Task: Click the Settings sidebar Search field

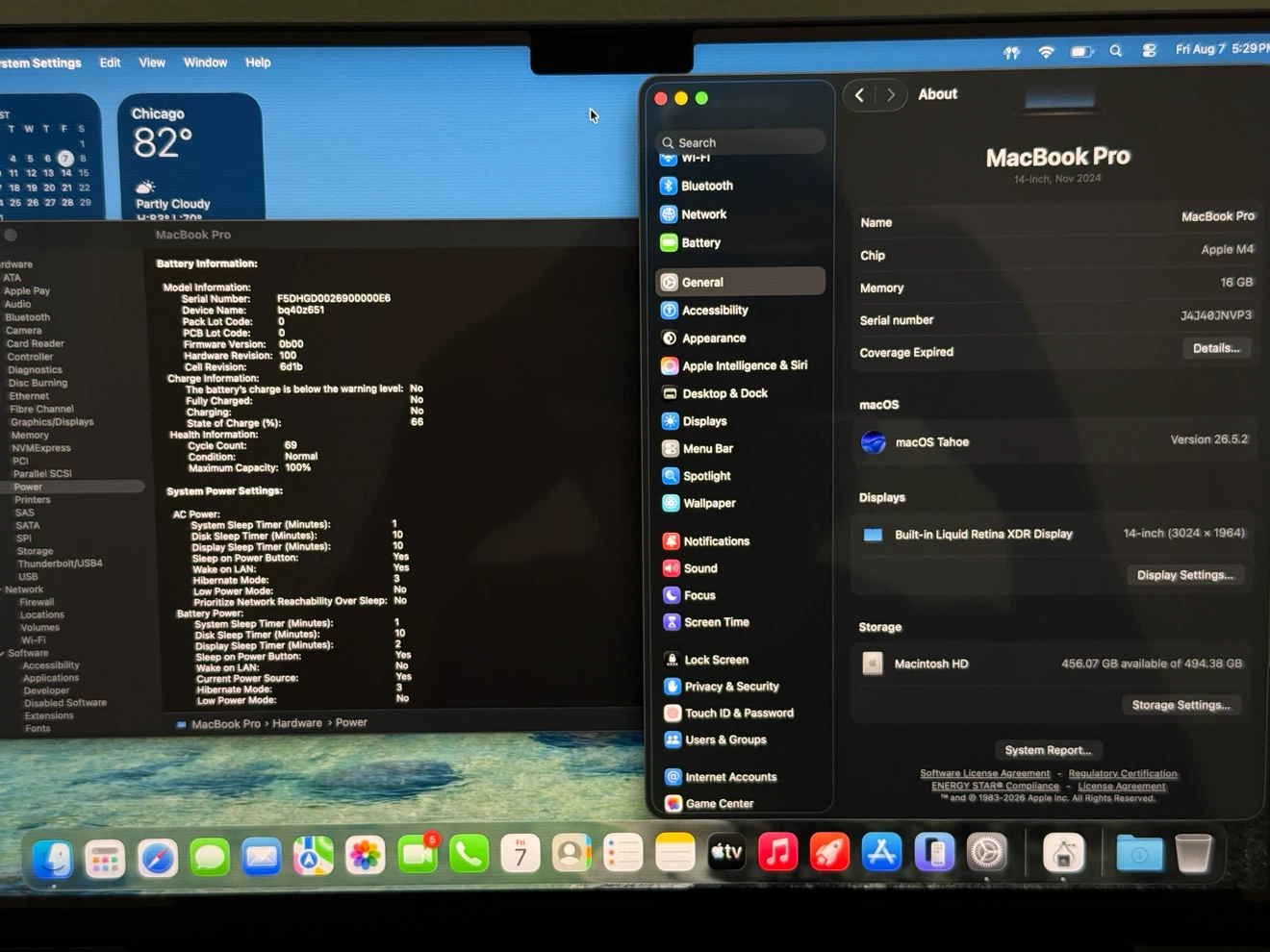Action: [x=741, y=142]
